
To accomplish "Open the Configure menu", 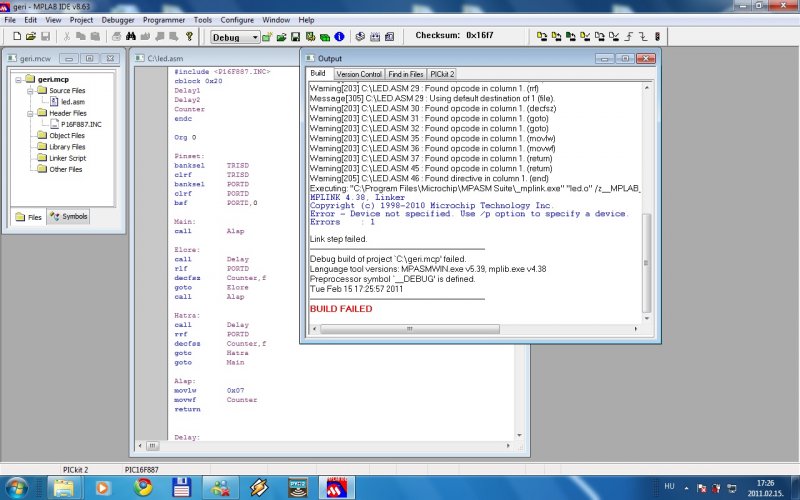I will (237, 20).
